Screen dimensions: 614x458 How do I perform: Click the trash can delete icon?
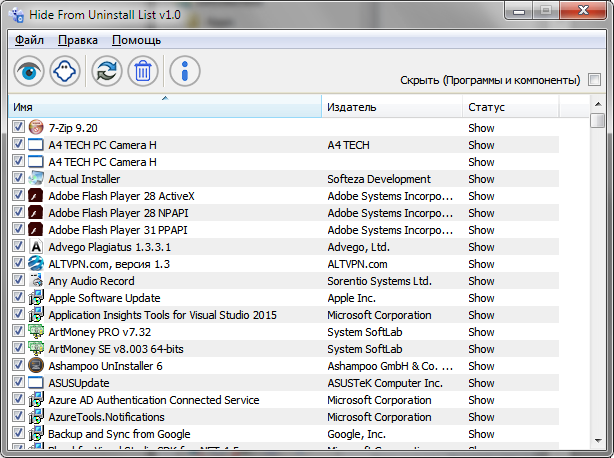143,71
